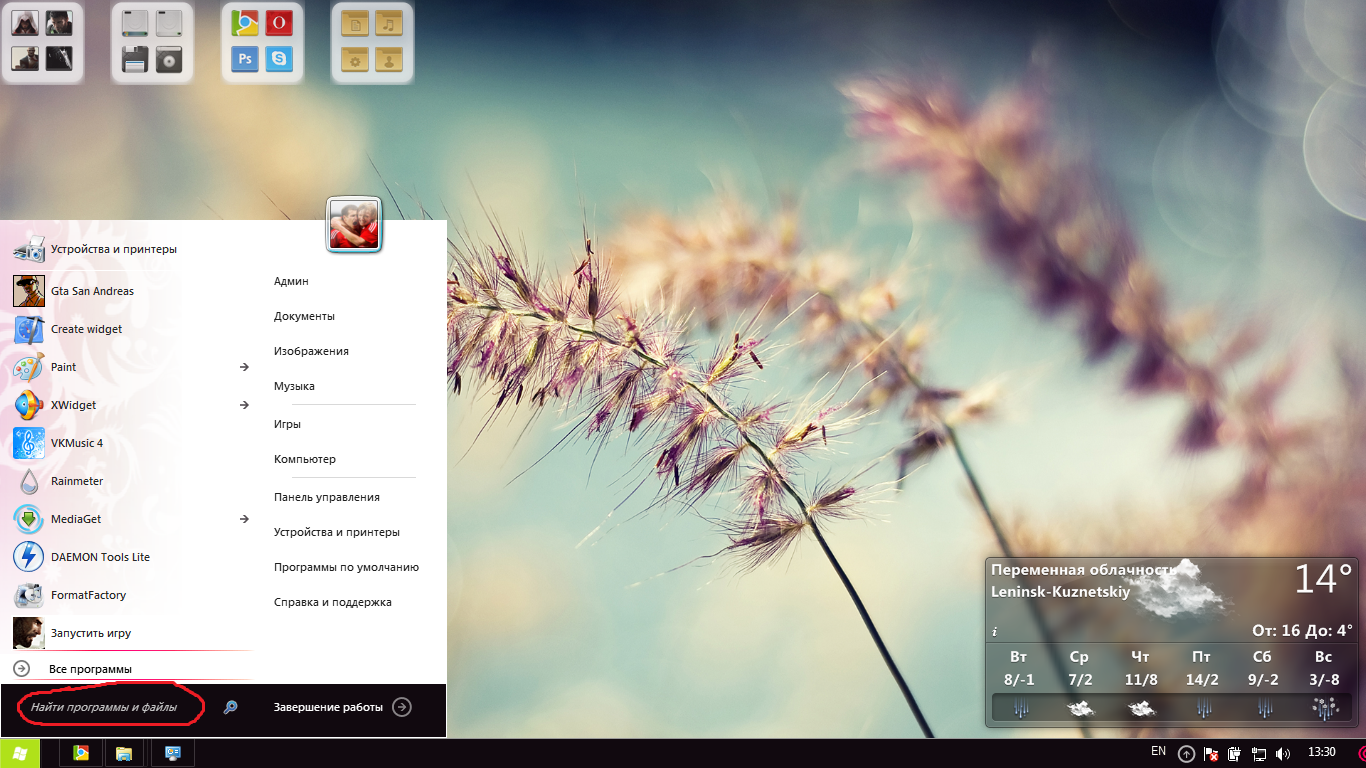Launch Skype from the desktop dock

[279, 59]
